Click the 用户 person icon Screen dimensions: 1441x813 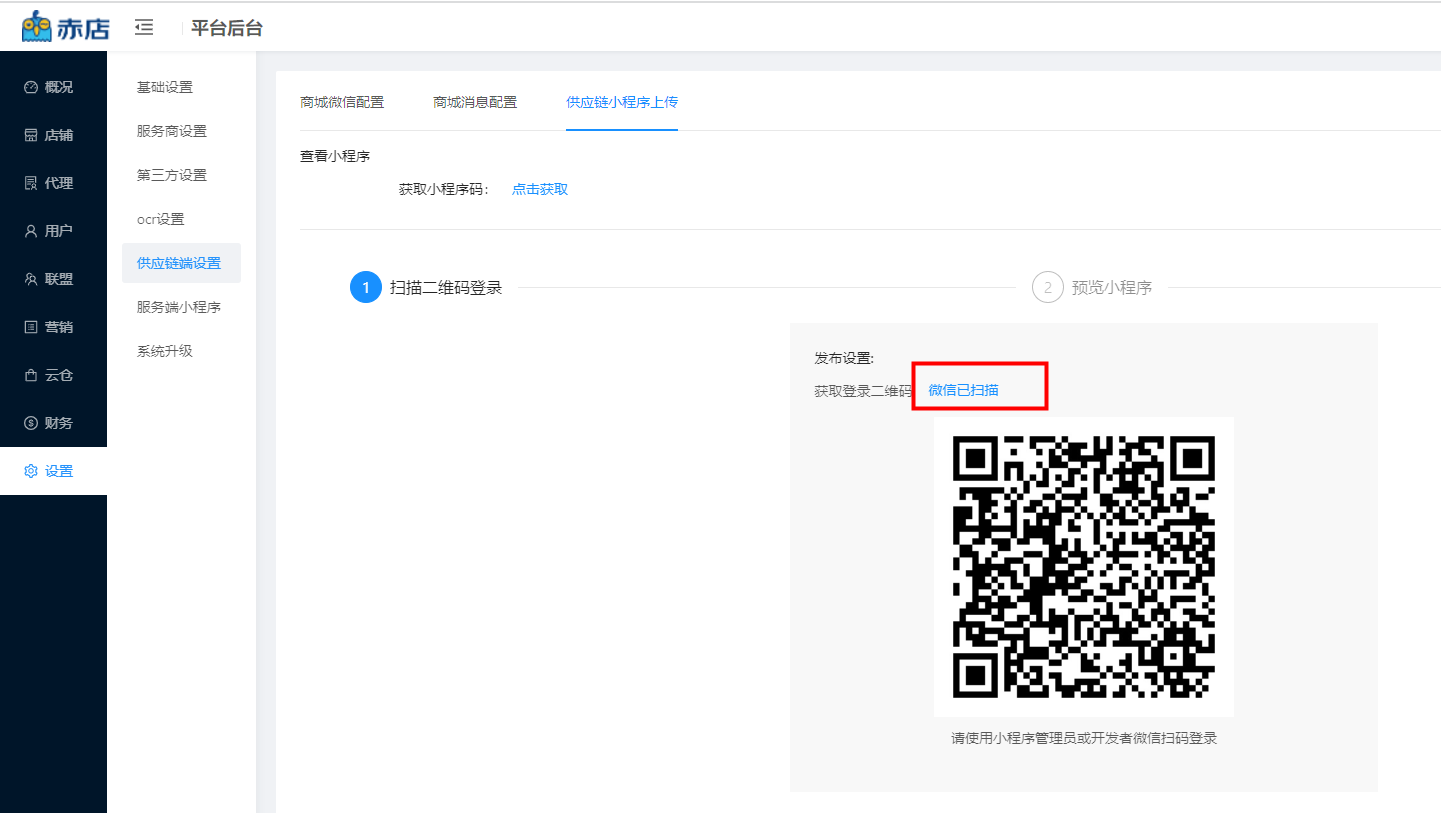coord(31,231)
